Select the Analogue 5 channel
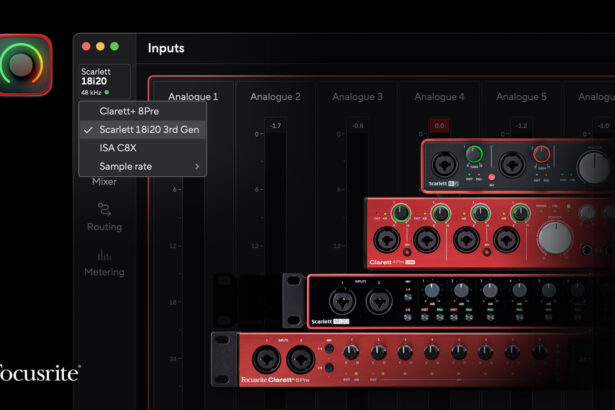The height and width of the screenshot is (410, 615). pyautogui.click(x=521, y=97)
